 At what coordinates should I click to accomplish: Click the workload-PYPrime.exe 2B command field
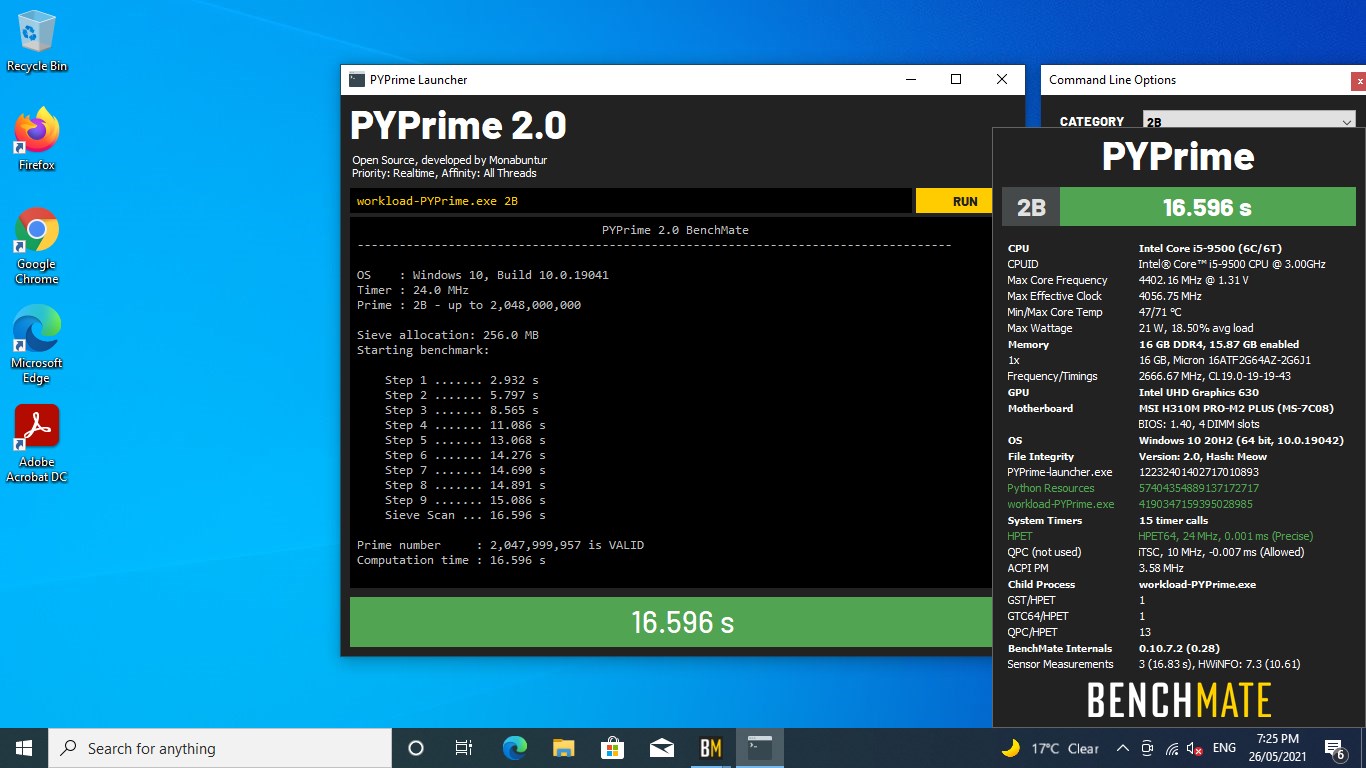click(x=631, y=201)
